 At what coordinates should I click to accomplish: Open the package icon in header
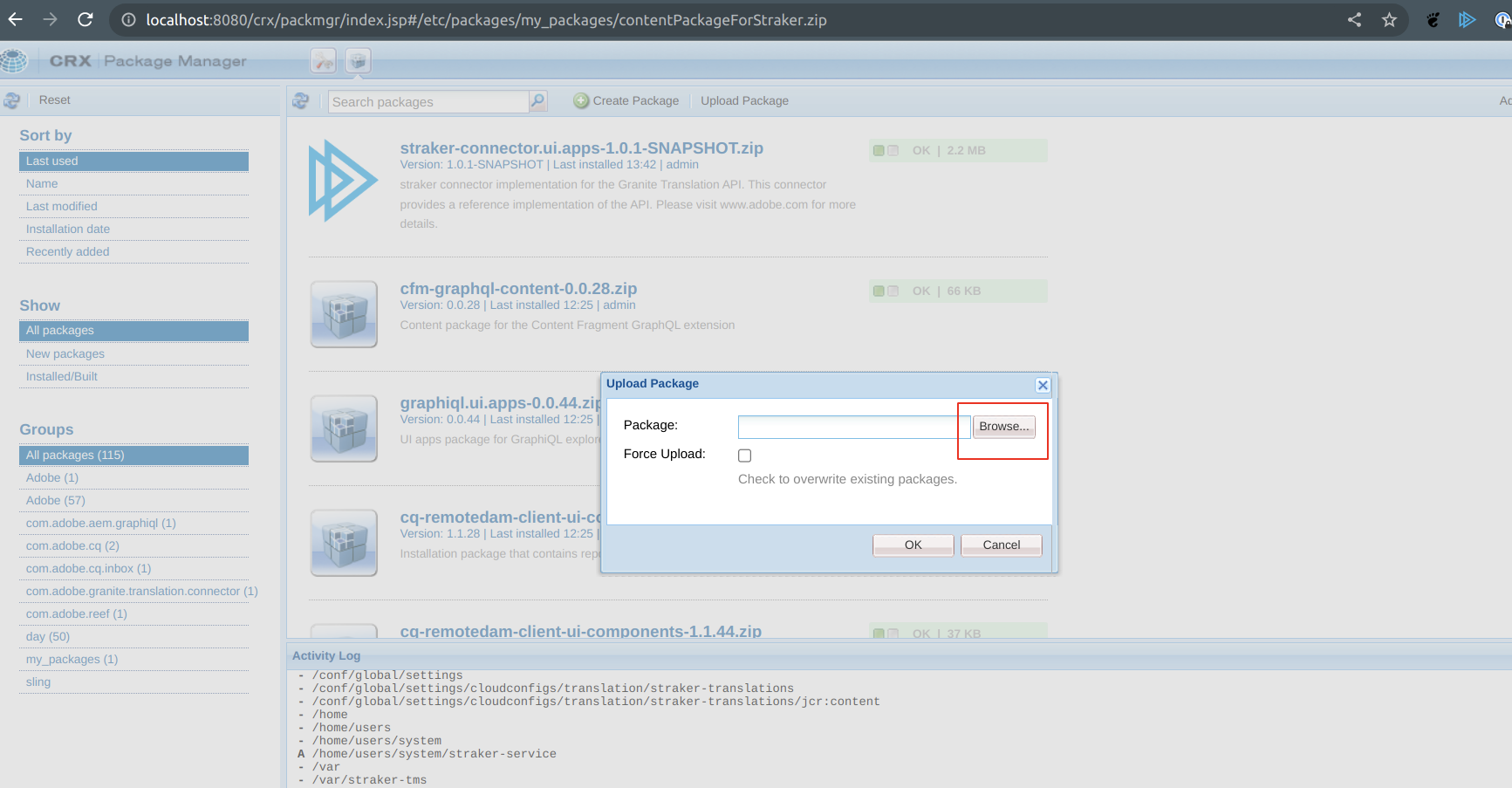pyautogui.click(x=358, y=61)
